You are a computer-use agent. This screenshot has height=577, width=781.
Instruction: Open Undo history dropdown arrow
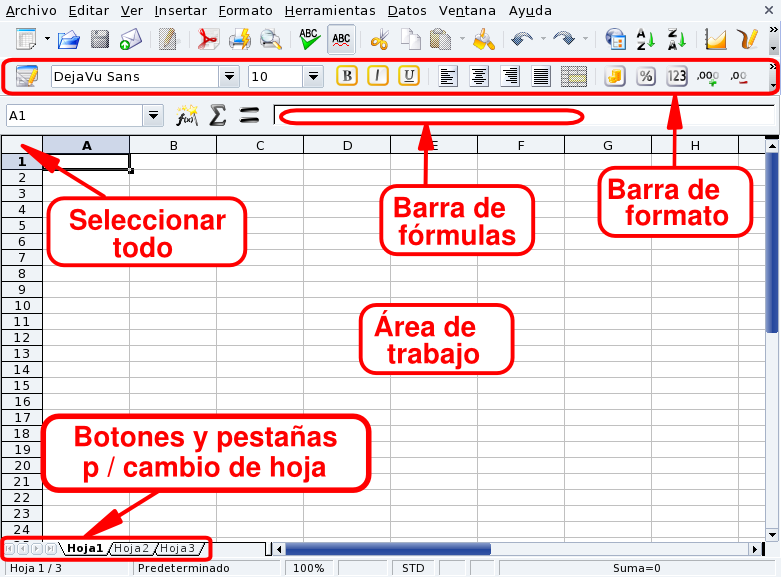[x=543, y=38]
